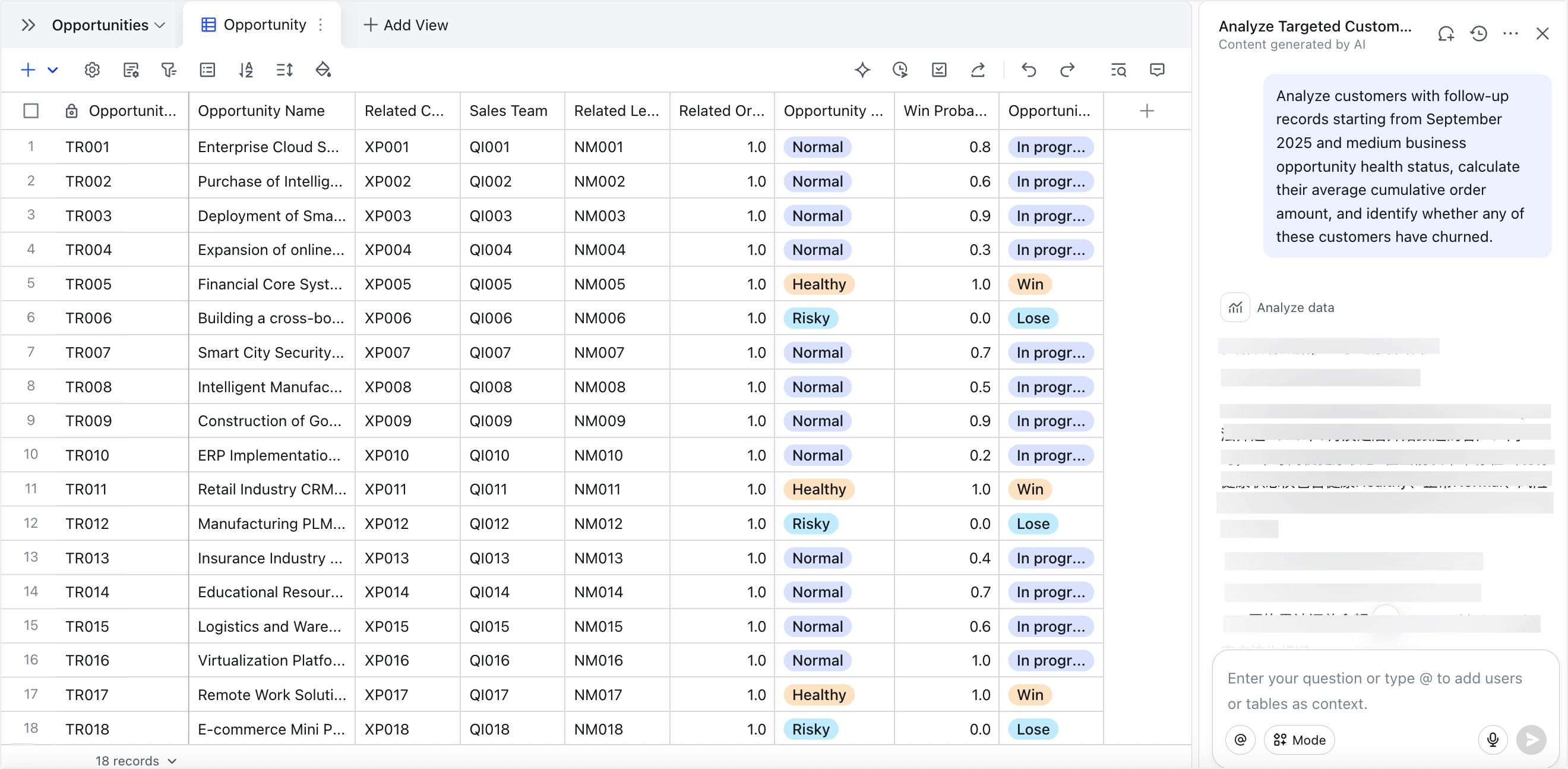Screen dimensions: 1568x769
Task: Open the Opportunities table dropdown
Action: click(108, 25)
